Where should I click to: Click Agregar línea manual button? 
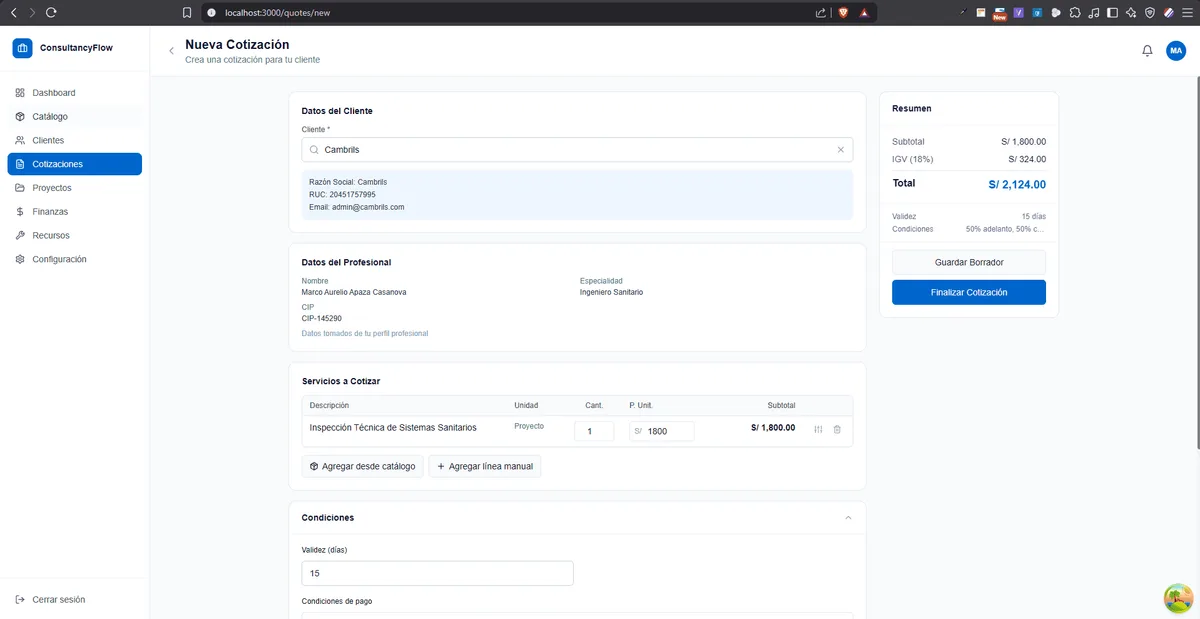(485, 466)
